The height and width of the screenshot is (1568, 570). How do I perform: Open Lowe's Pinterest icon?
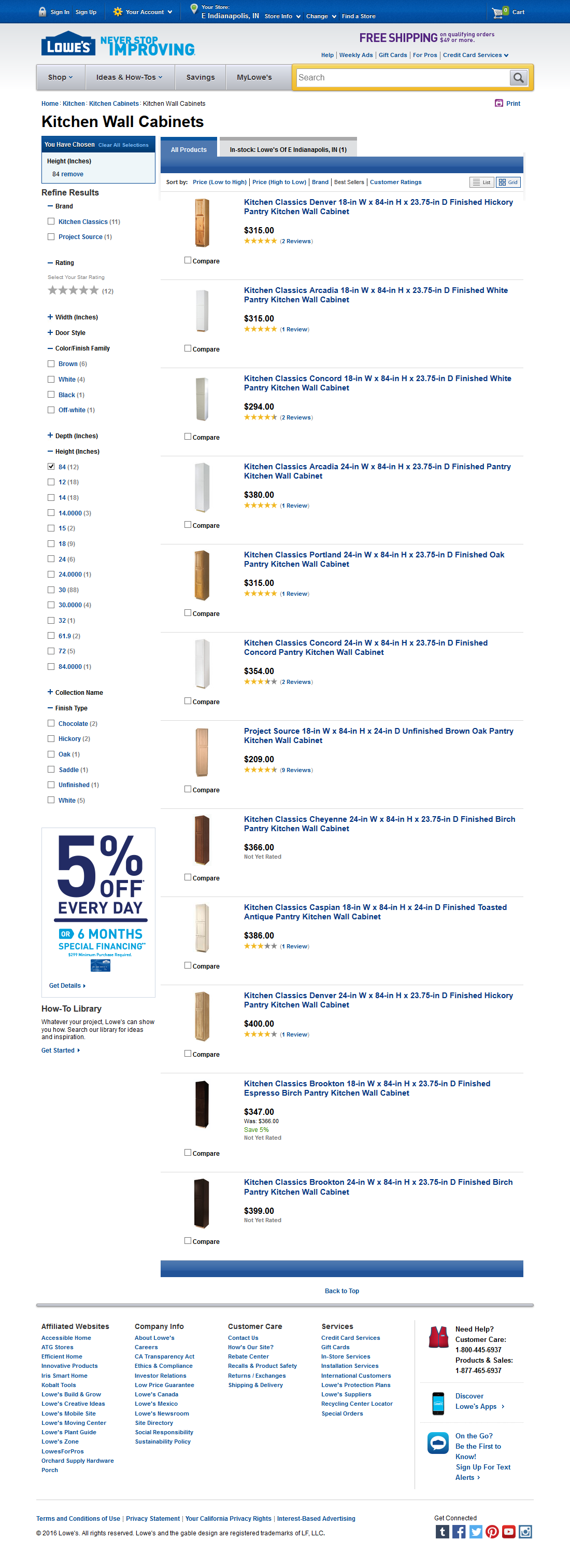492,1532
